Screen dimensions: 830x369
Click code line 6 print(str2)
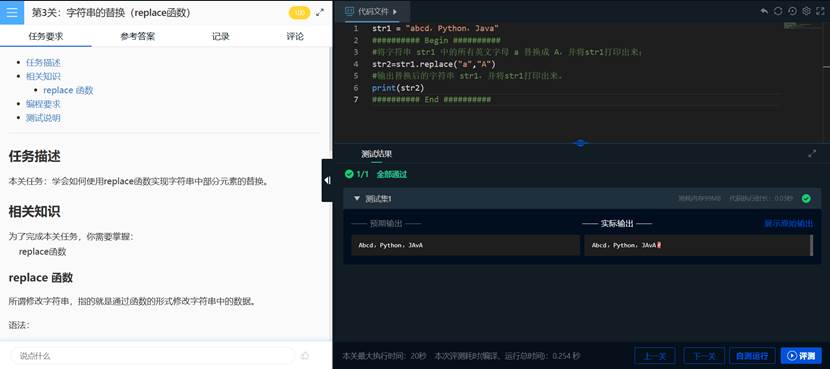(398, 88)
